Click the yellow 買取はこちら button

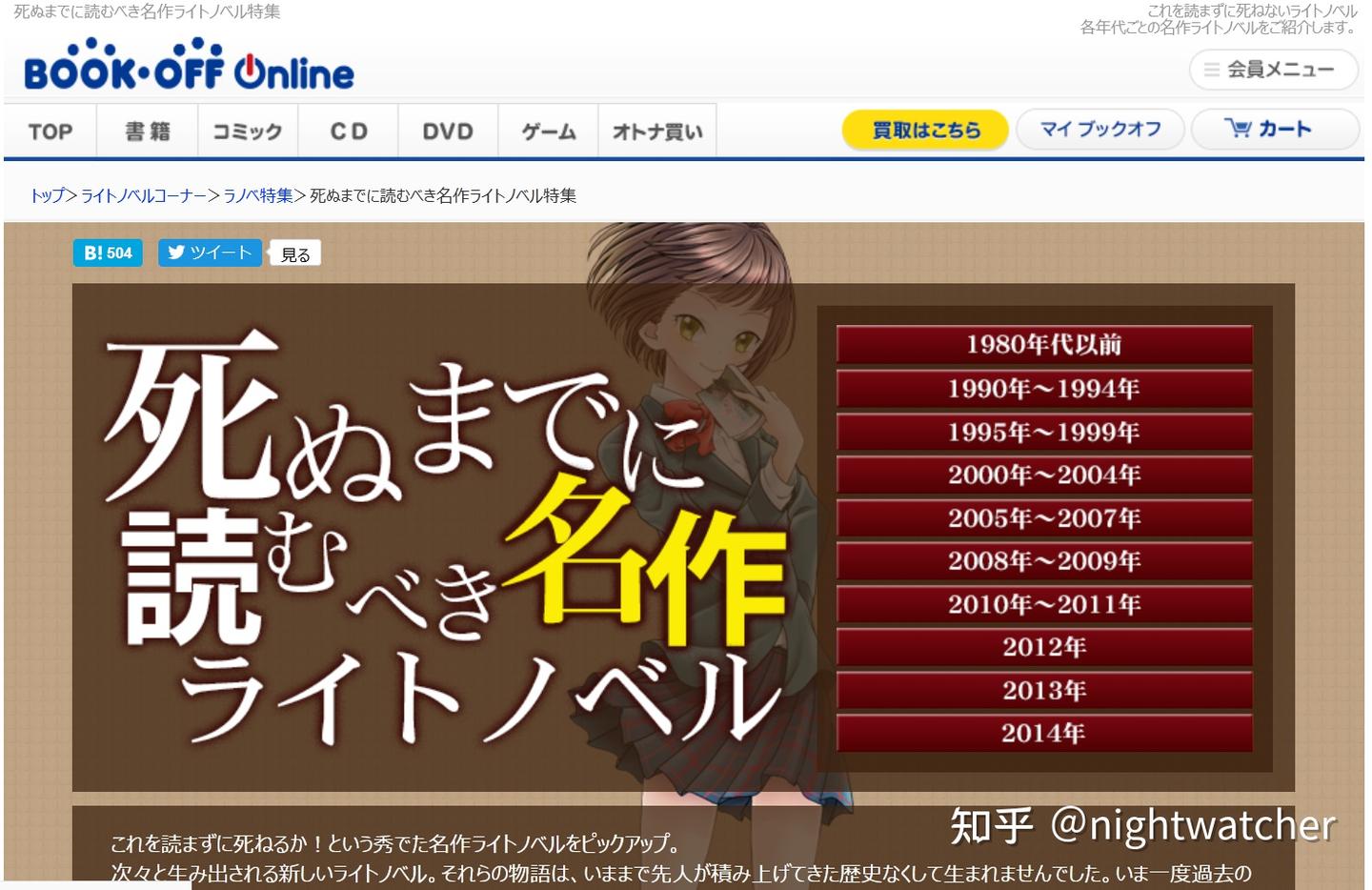pyautogui.click(x=925, y=130)
